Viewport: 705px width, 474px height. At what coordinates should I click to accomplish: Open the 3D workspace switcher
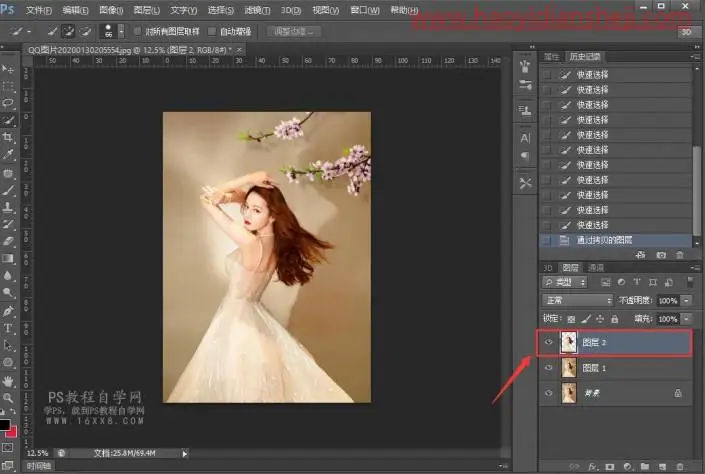click(x=686, y=32)
